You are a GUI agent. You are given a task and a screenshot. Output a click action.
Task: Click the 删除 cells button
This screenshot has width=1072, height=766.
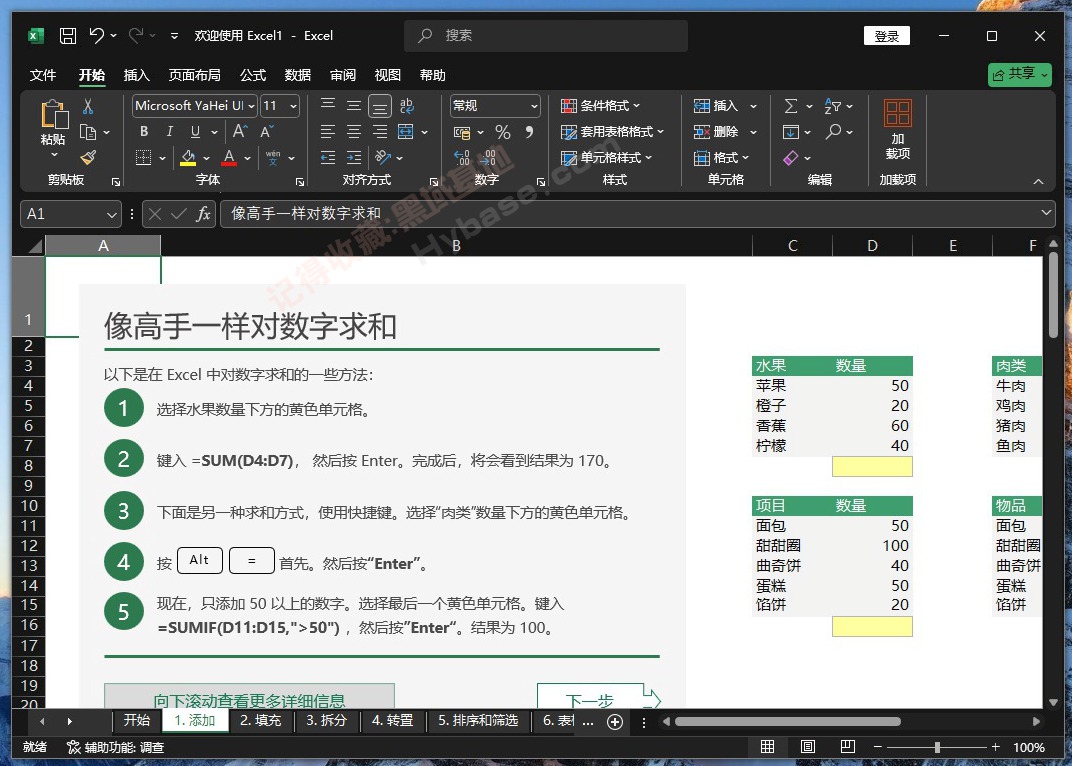[725, 132]
